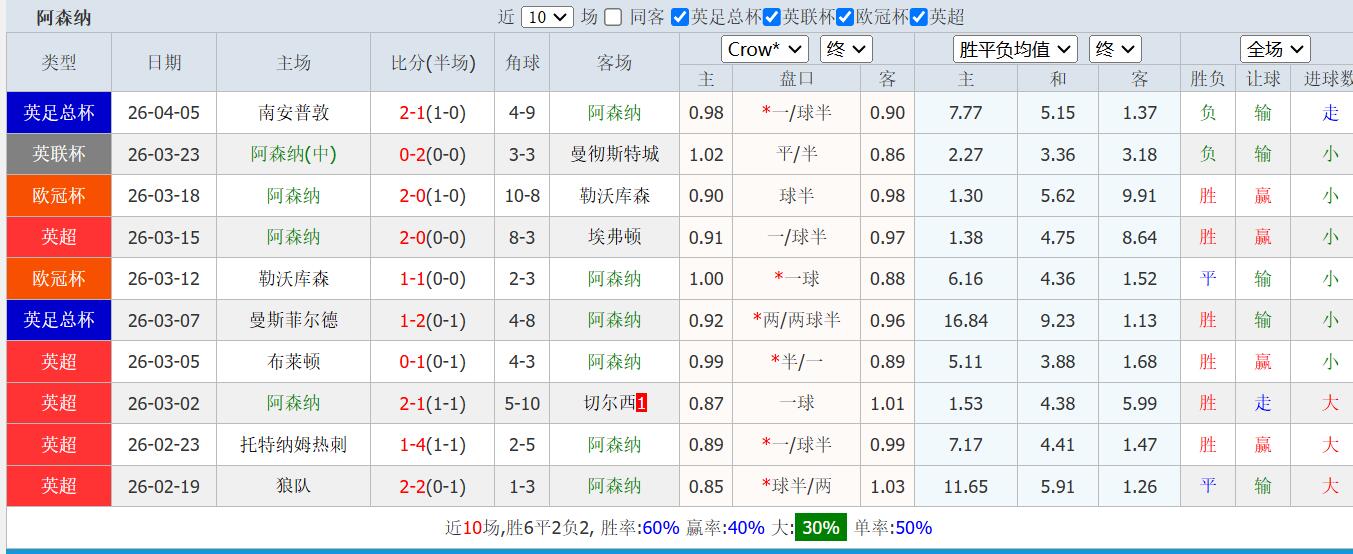This screenshot has width=1353, height=554.
Task: Open the 全场 dropdown
Action: click(1275, 49)
